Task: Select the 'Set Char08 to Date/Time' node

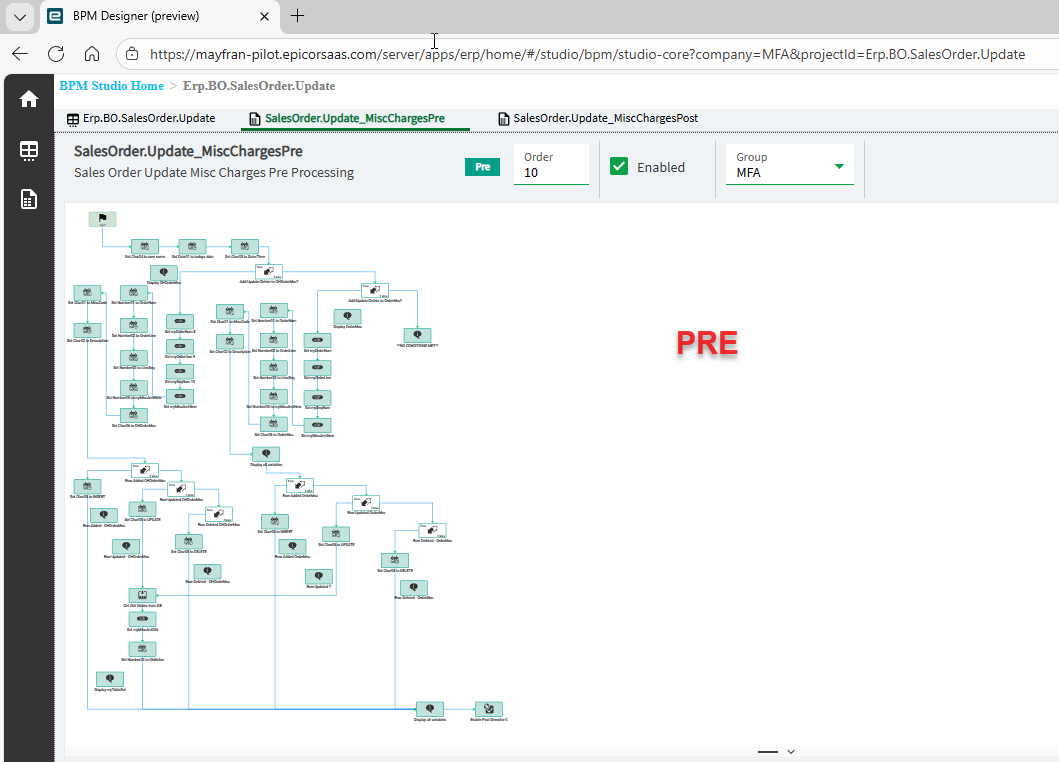Action: pos(244,247)
